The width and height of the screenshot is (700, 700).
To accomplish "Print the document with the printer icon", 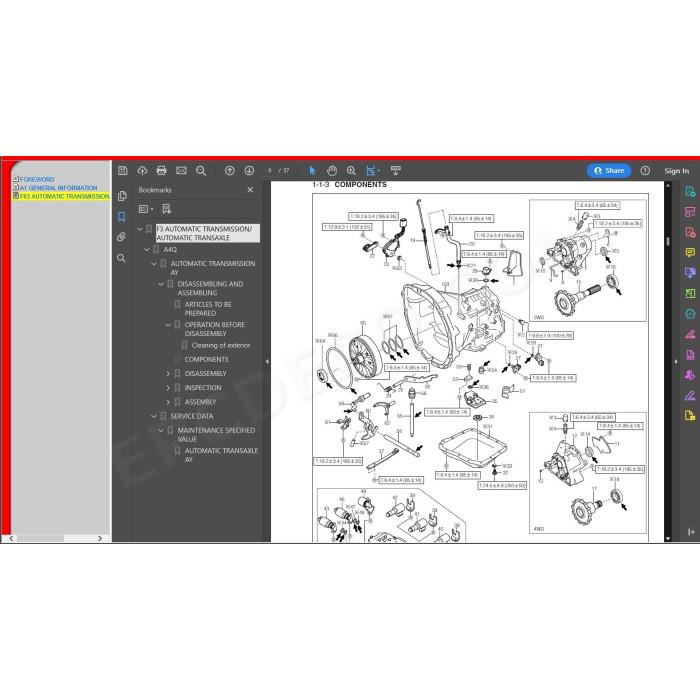I will point(162,171).
